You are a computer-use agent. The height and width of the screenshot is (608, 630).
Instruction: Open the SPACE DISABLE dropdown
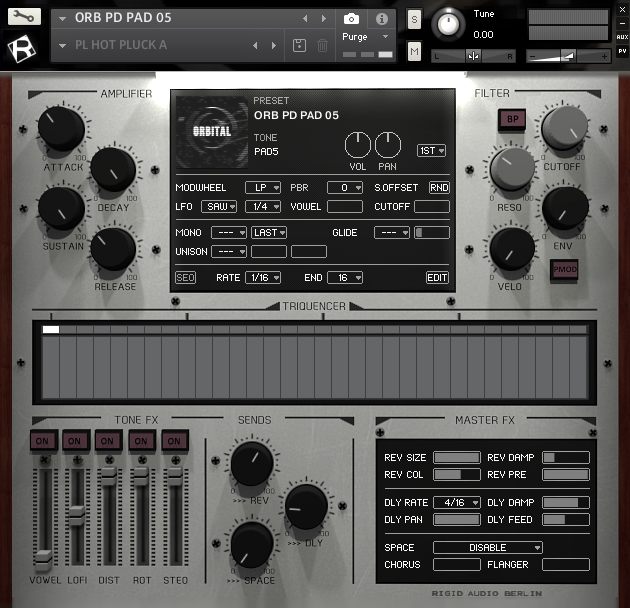point(488,548)
